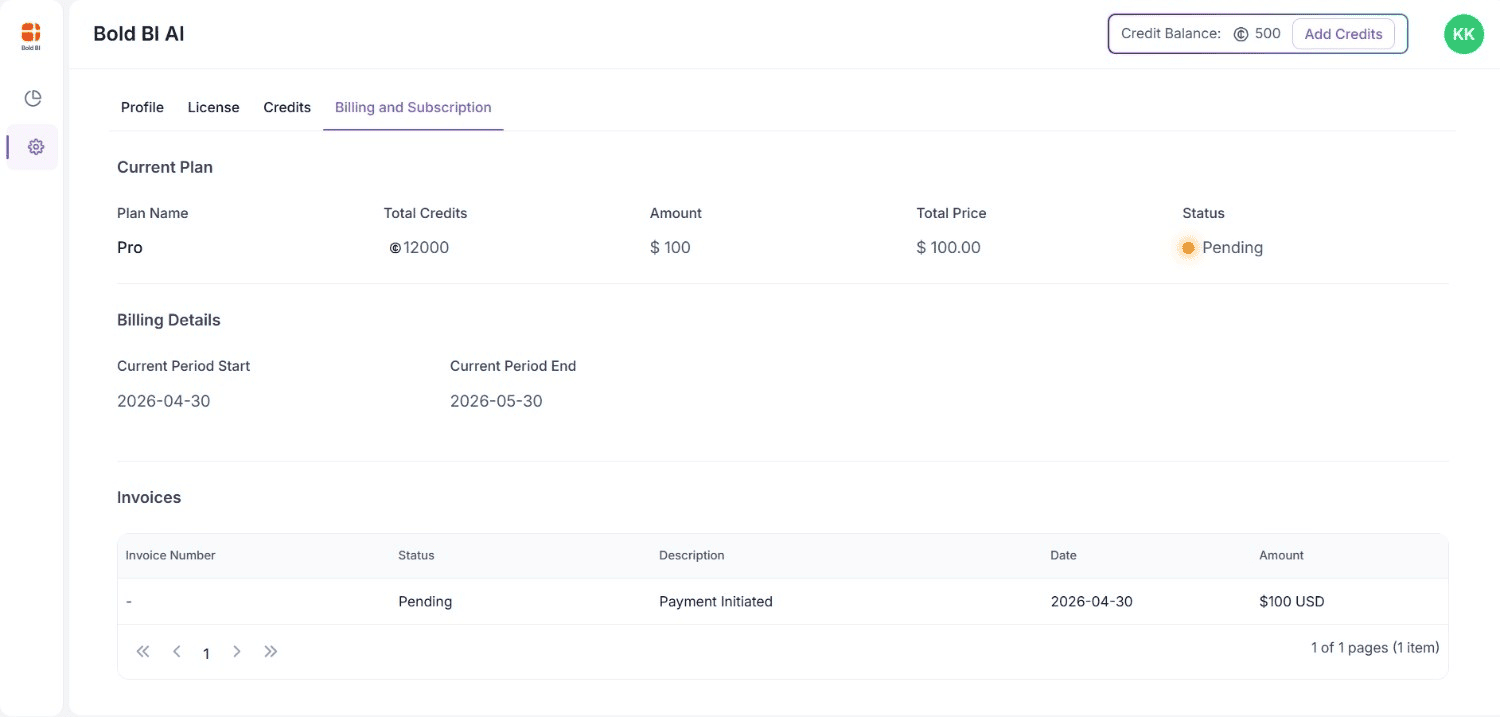
Task: Go to the first invoices page
Action: click(143, 652)
